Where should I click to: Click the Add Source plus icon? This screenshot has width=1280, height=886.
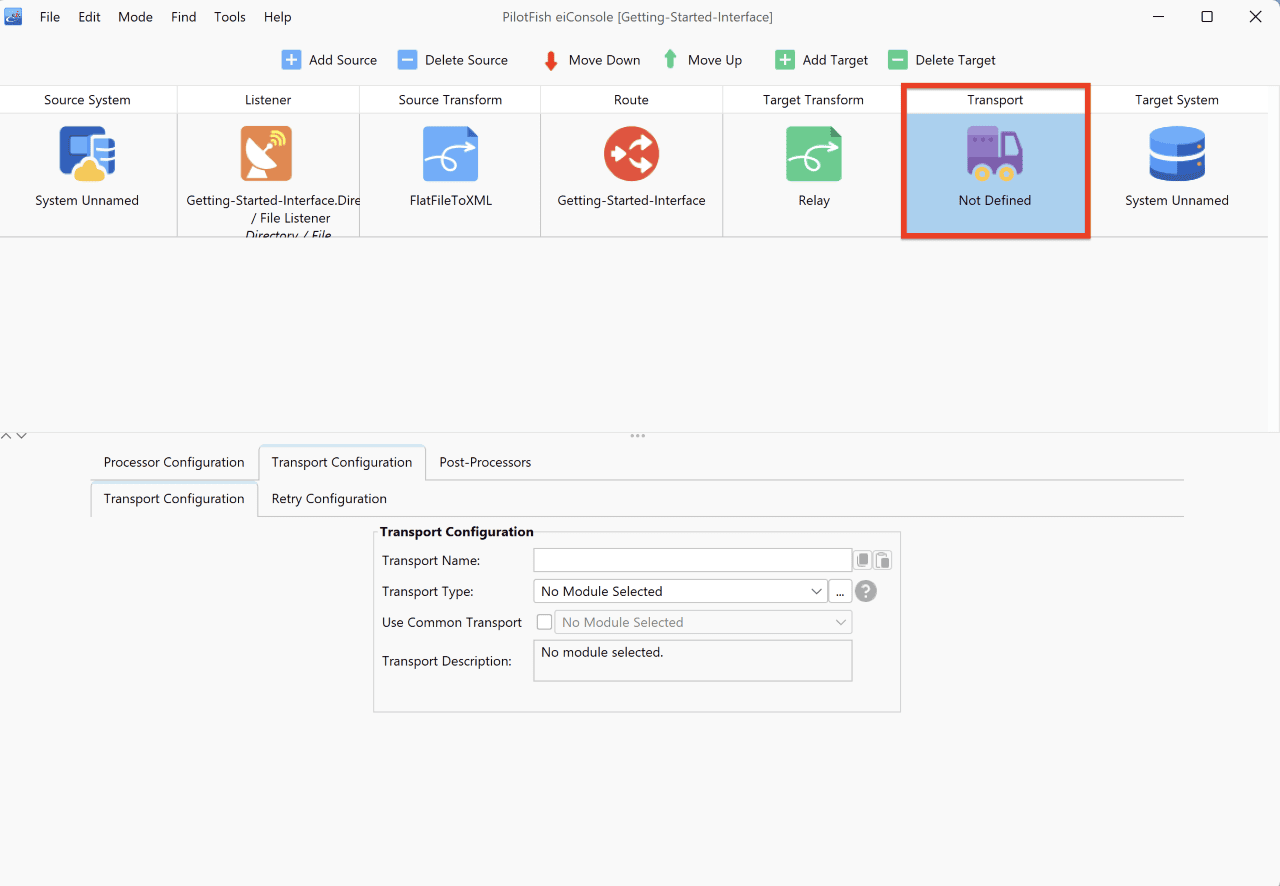pyautogui.click(x=291, y=60)
